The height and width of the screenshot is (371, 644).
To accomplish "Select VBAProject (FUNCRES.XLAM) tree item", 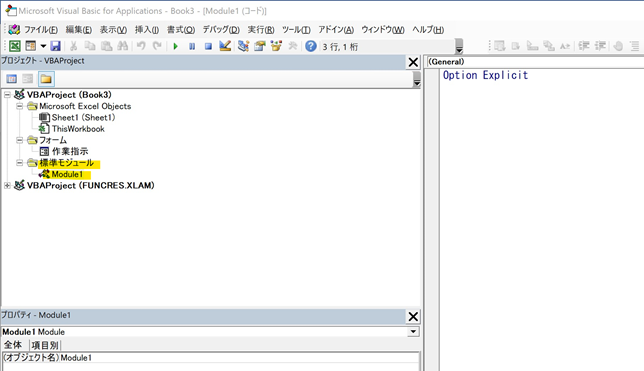I will pyautogui.click(x=91, y=186).
